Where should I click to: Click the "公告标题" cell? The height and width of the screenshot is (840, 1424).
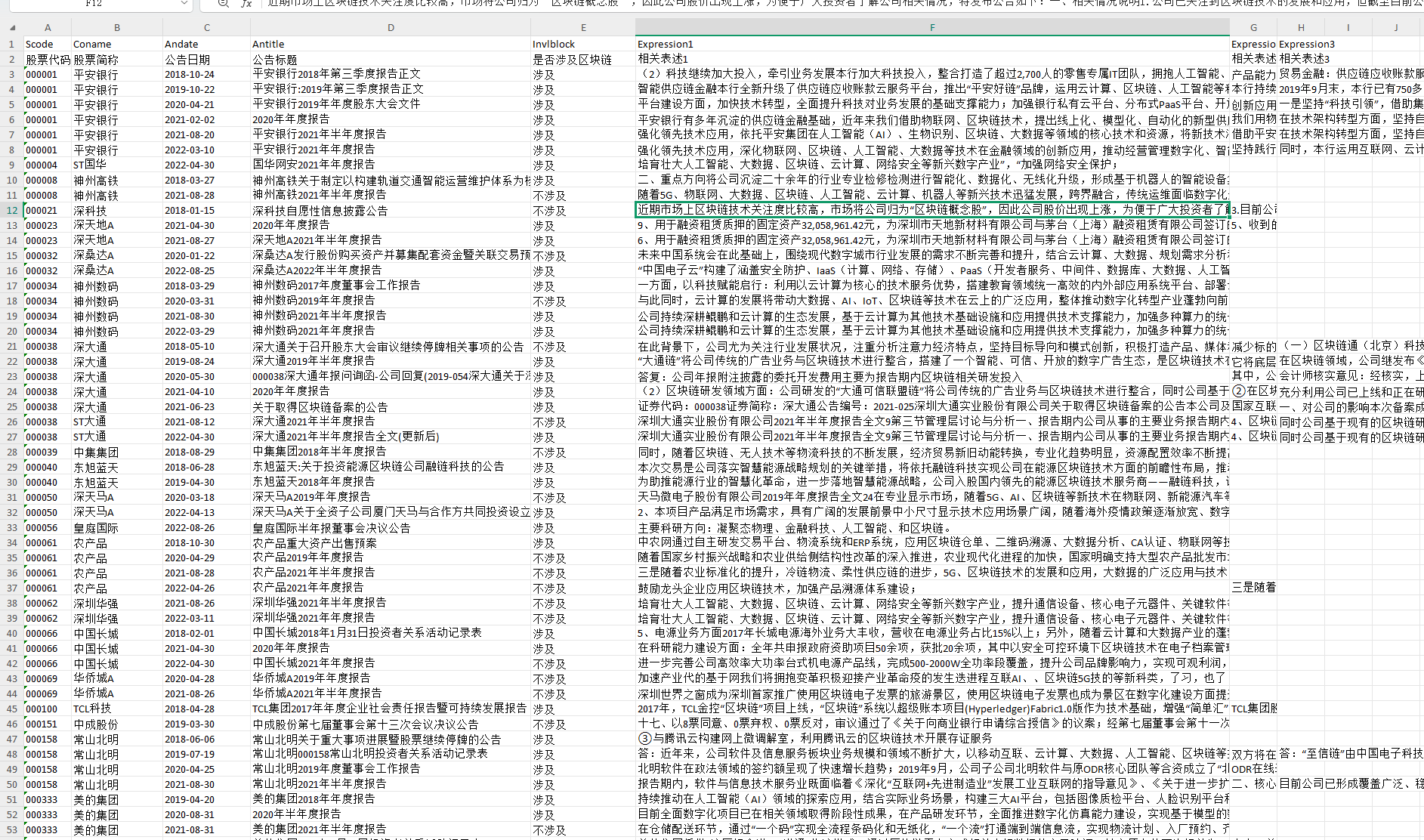click(x=391, y=59)
